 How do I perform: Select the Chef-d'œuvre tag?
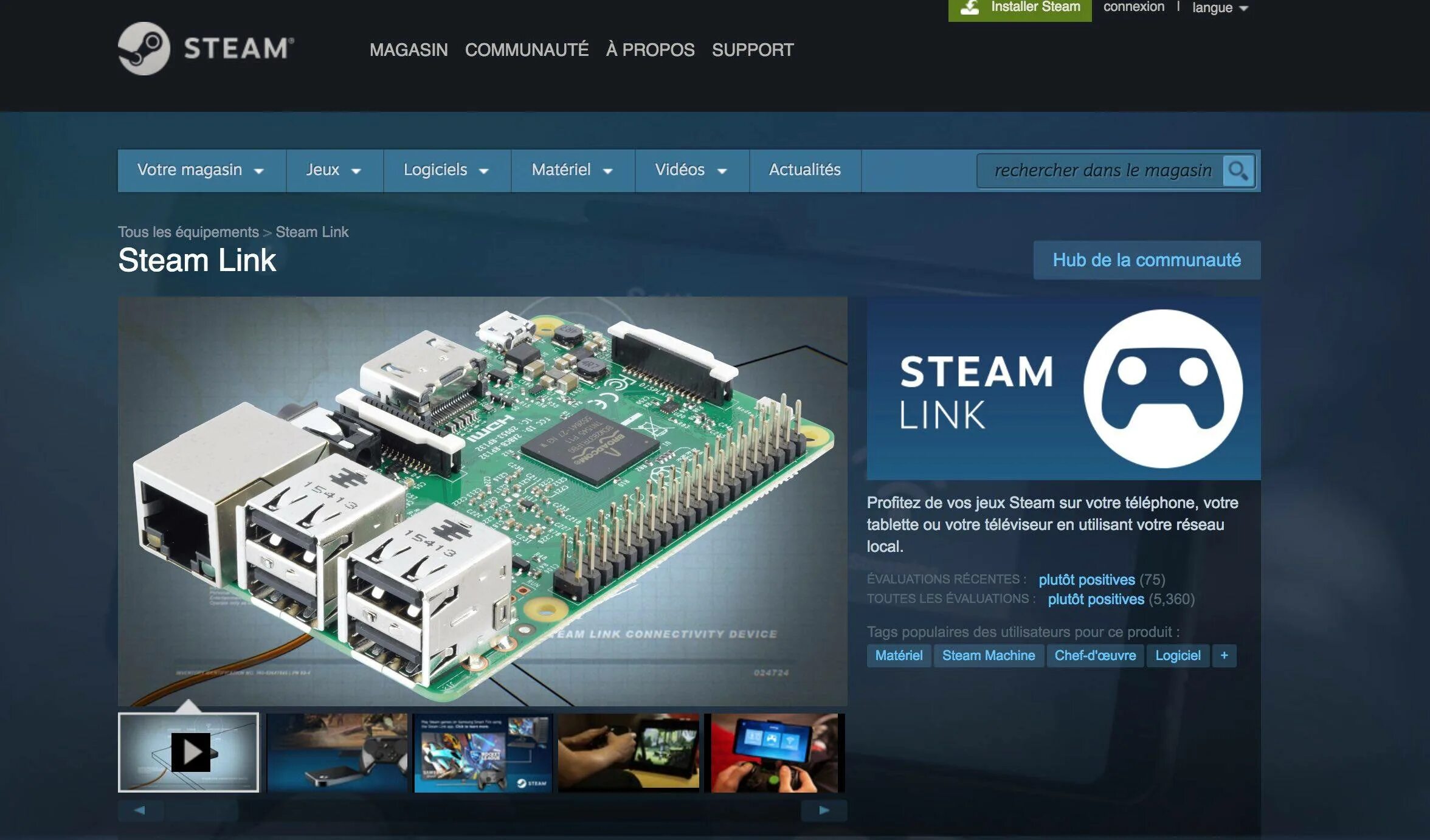[1095, 655]
